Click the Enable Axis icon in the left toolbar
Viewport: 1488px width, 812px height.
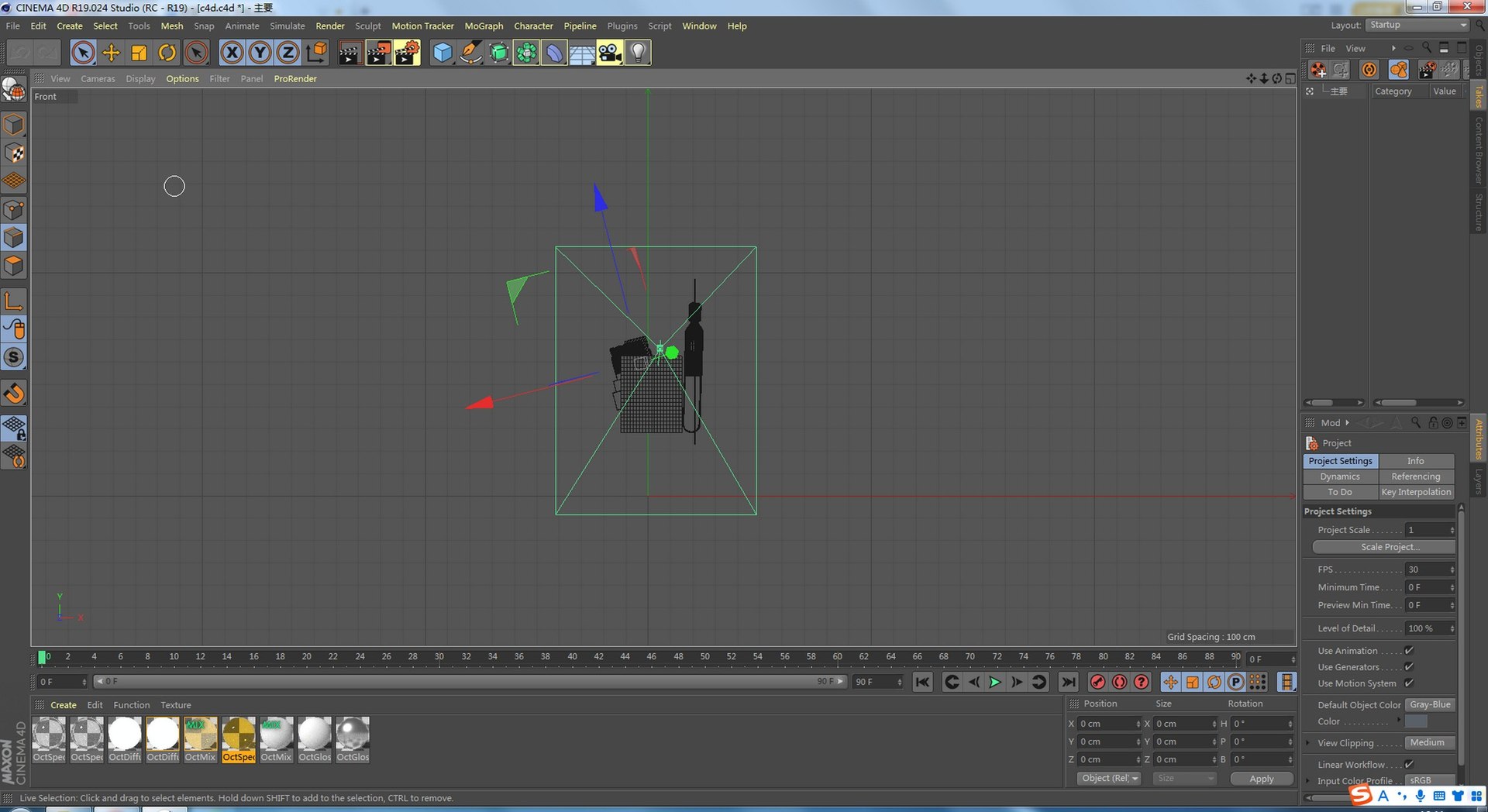tap(14, 301)
